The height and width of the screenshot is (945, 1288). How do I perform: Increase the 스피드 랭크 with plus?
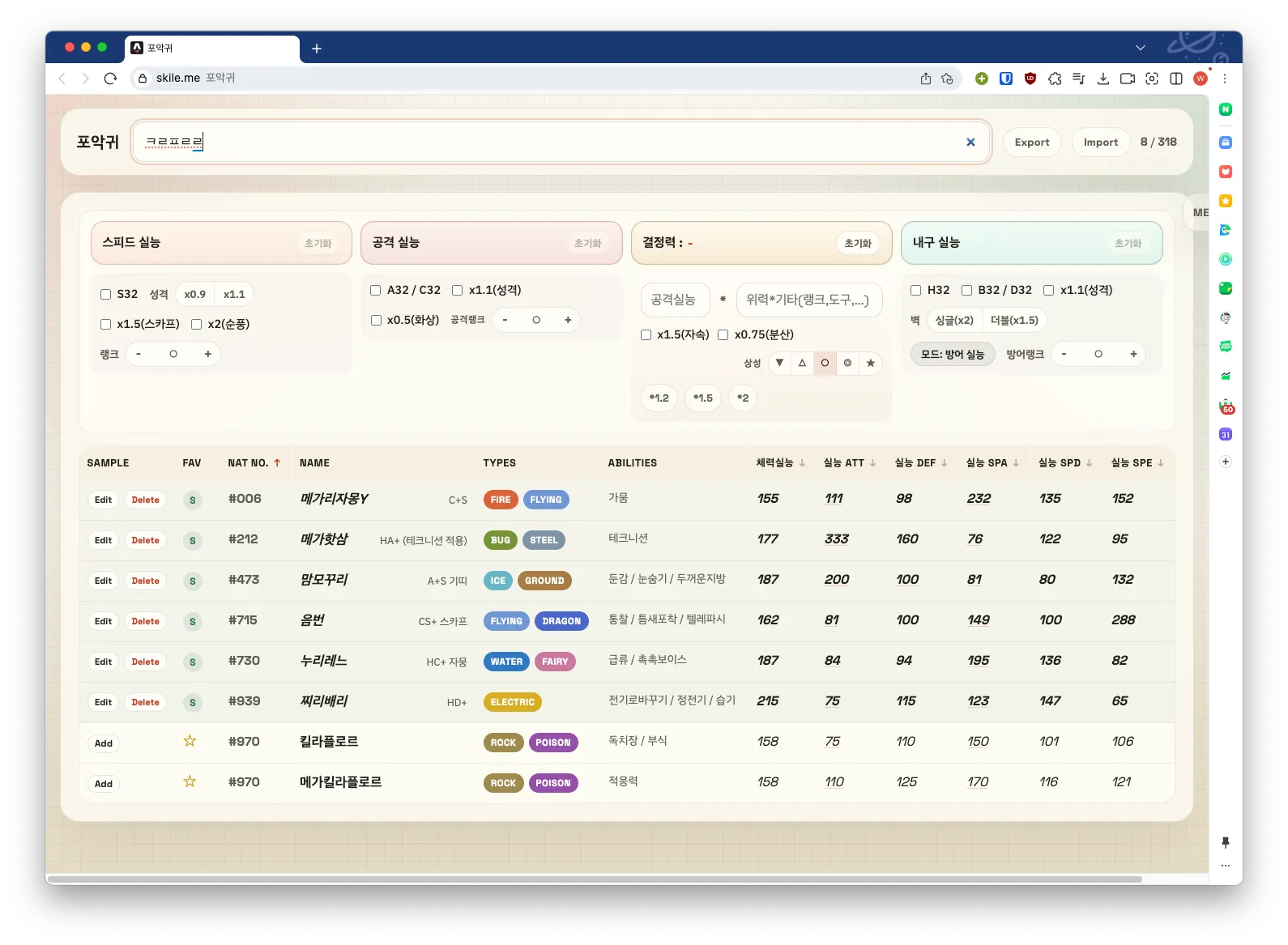pos(208,354)
